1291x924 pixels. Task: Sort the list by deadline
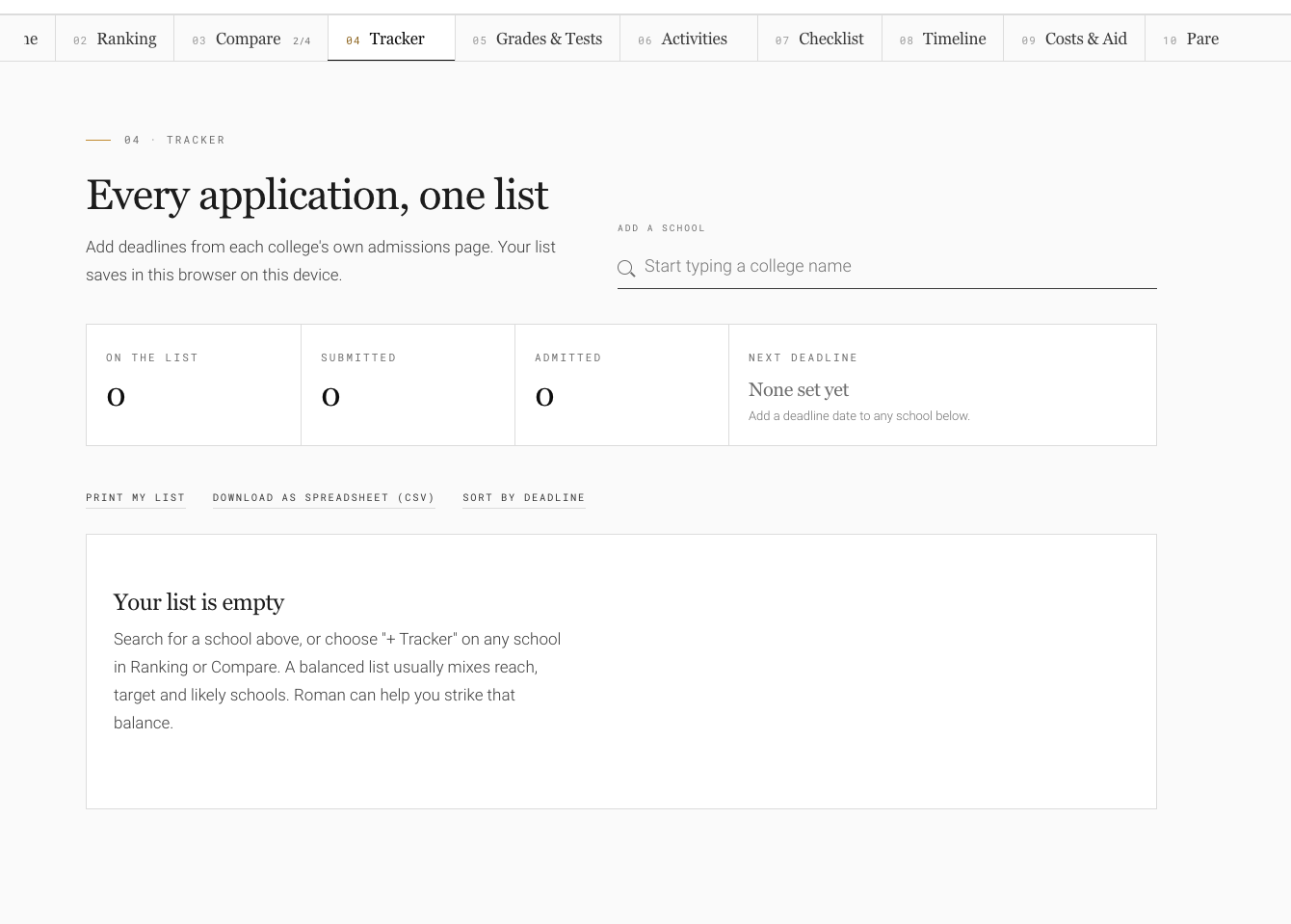pyautogui.click(x=523, y=498)
